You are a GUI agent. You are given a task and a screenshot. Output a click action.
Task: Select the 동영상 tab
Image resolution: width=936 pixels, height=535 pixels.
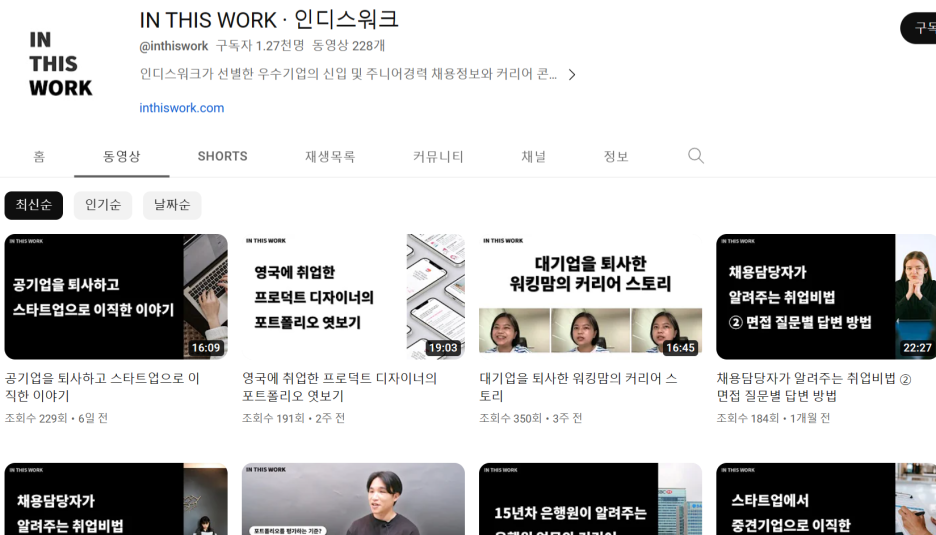coord(122,156)
